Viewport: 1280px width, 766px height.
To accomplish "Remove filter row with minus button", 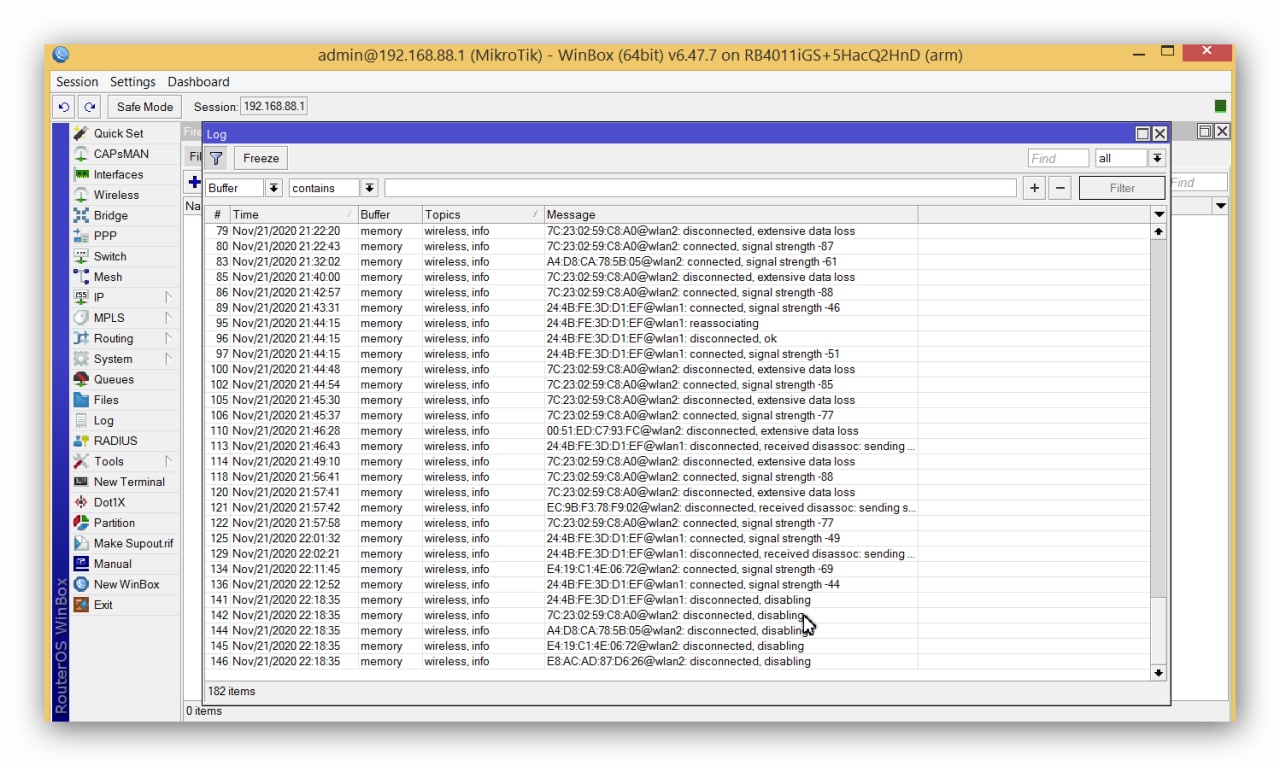I will [1060, 188].
